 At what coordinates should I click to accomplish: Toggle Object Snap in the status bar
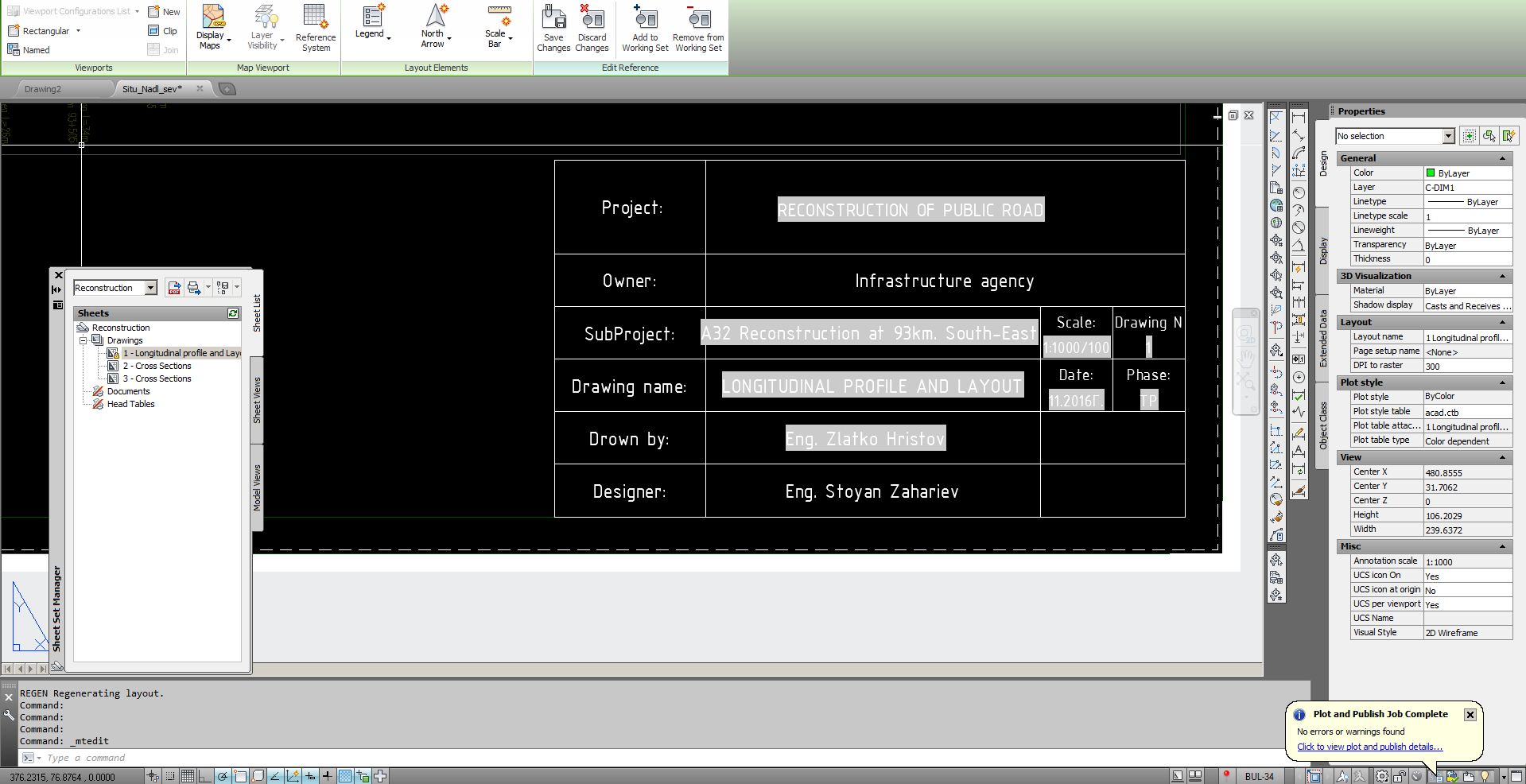[x=240, y=776]
